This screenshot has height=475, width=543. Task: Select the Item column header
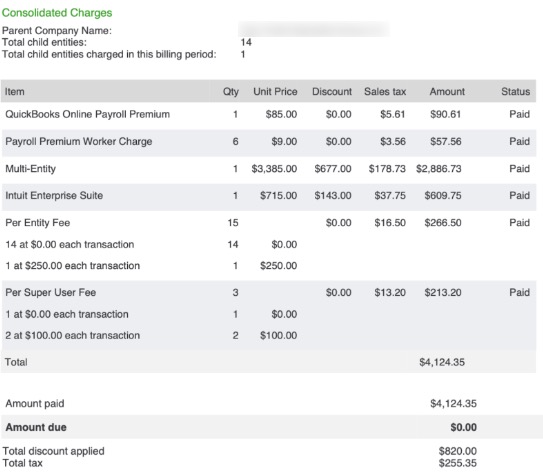tap(15, 92)
